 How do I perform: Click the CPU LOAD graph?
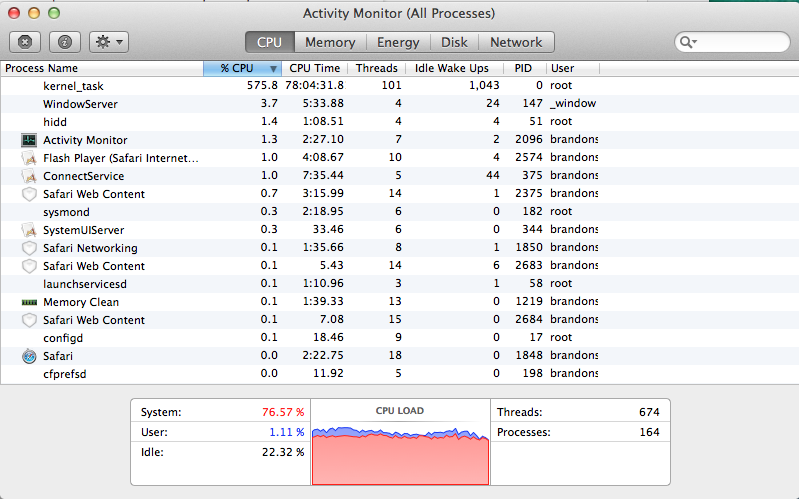[x=400, y=455]
